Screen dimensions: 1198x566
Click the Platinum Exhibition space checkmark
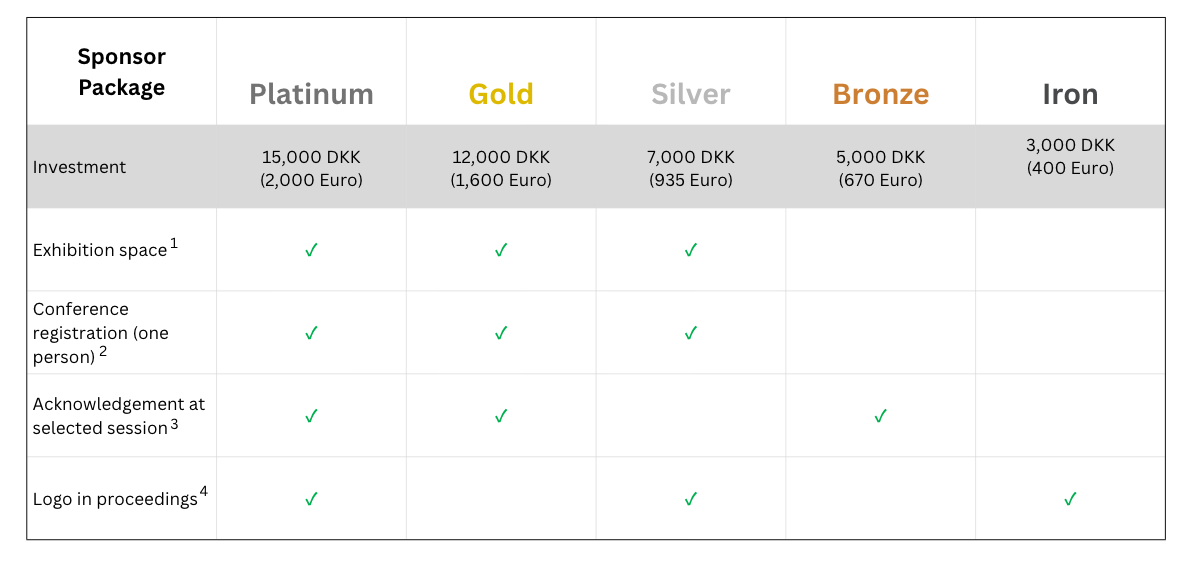point(311,250)
